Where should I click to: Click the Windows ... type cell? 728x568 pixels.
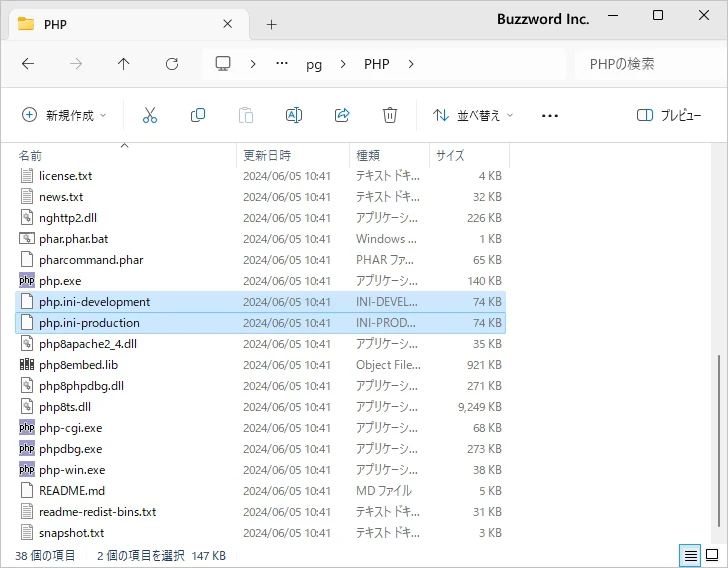(386, 239)
